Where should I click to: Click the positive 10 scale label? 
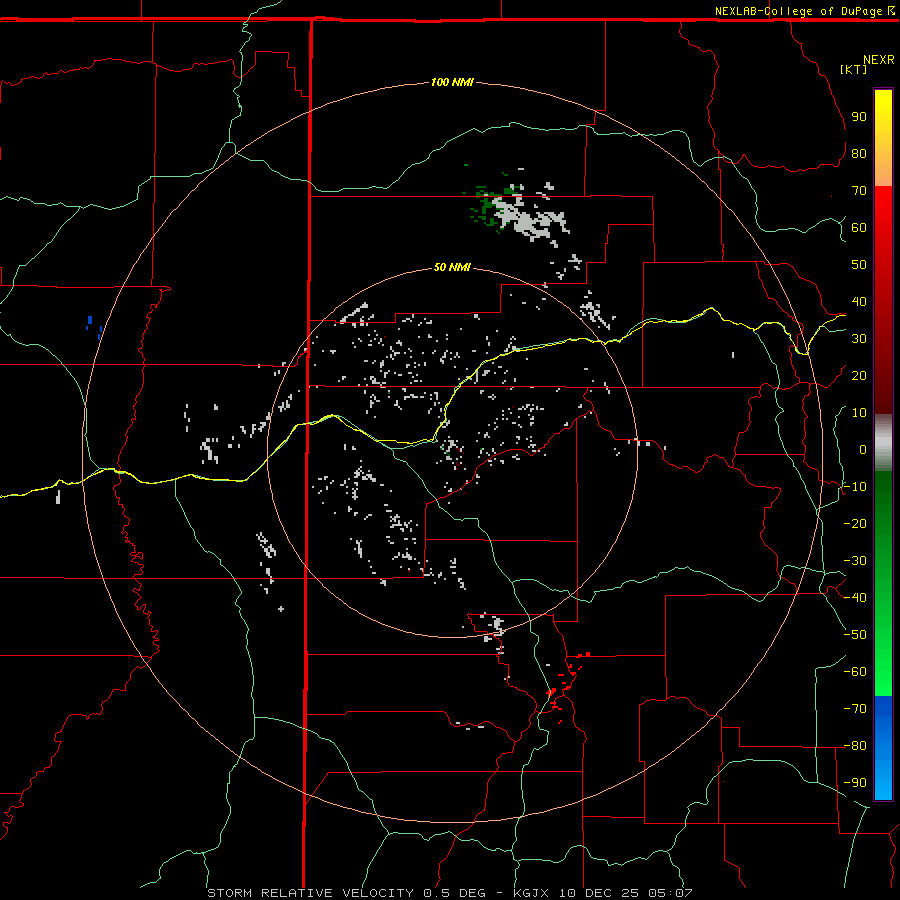[x=859, y=413]
